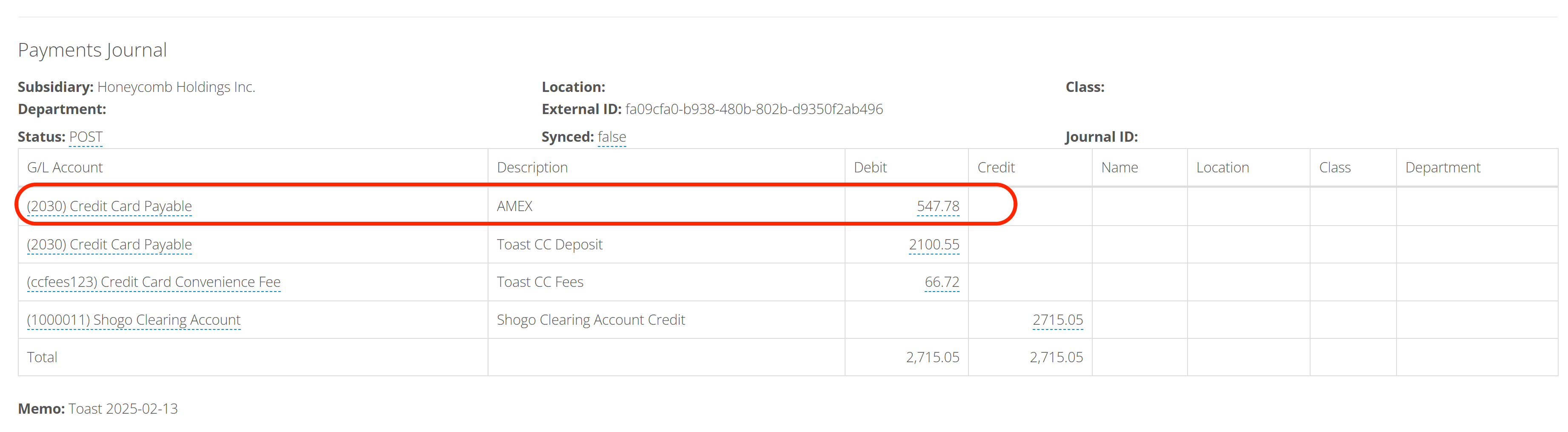Click the Debit column header
Image resolution: width=1568 pixels, height=432 pixels.
point(870,167)
